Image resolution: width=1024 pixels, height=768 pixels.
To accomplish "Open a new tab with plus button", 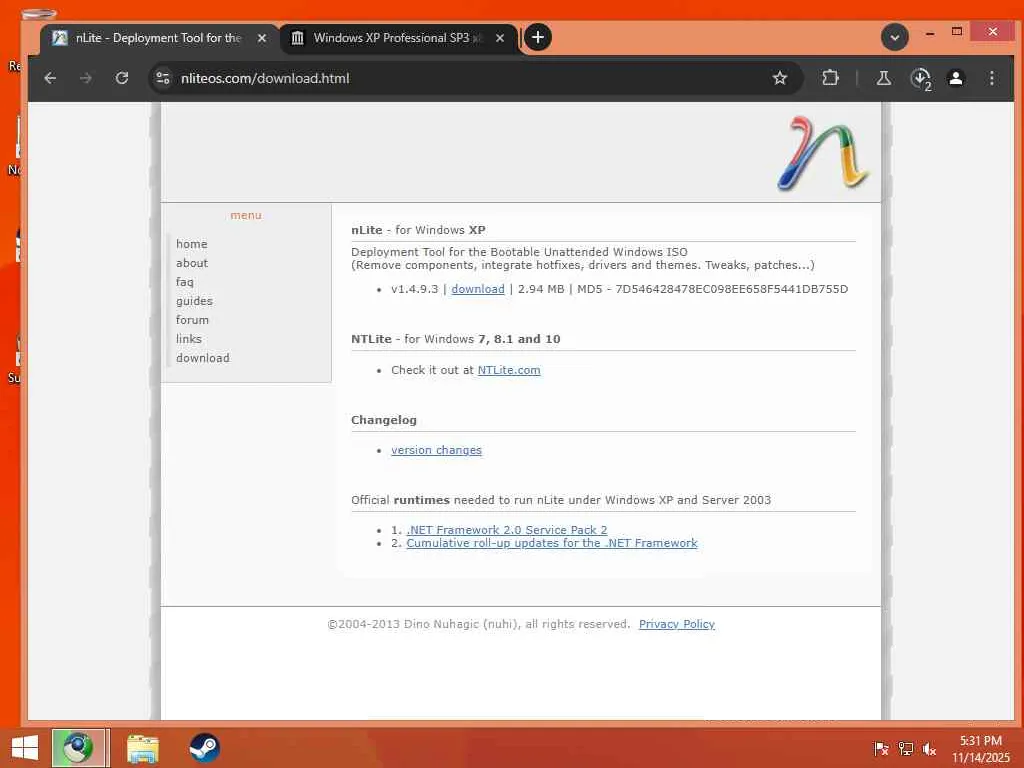I will point(537,37).
